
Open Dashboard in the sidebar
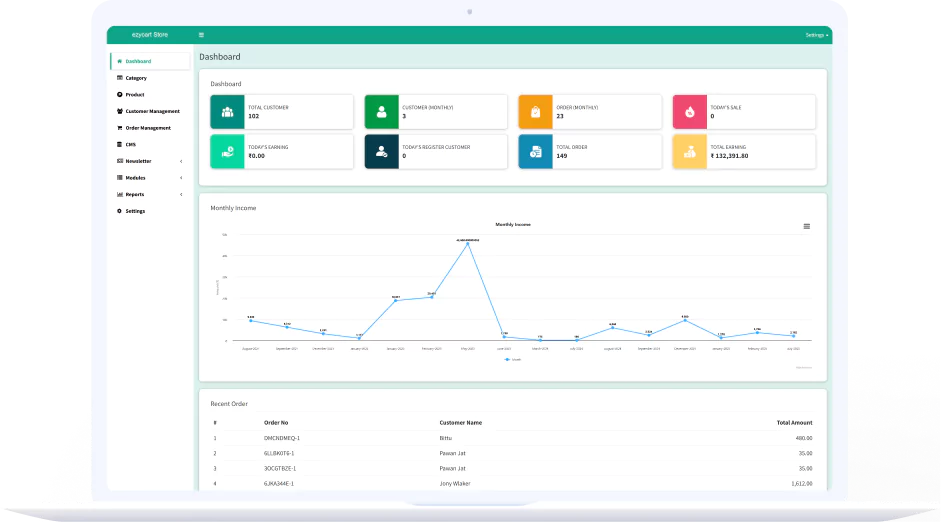pyautogui.click(x=150, y=61)
